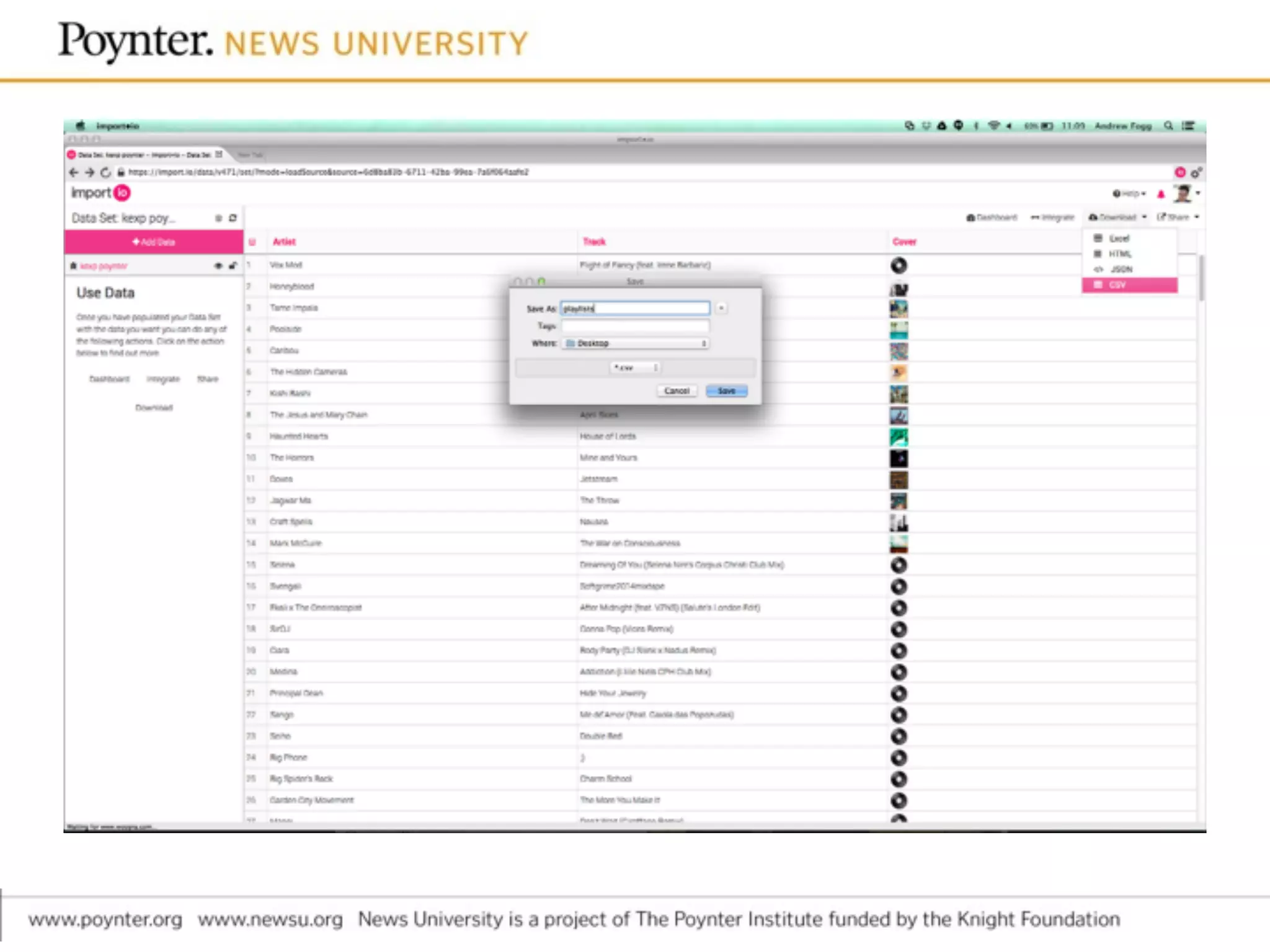The image size is (1270, 952).
Task: Toggle the eye icon for kexp poynter source
Action: [x=218, y=266]
